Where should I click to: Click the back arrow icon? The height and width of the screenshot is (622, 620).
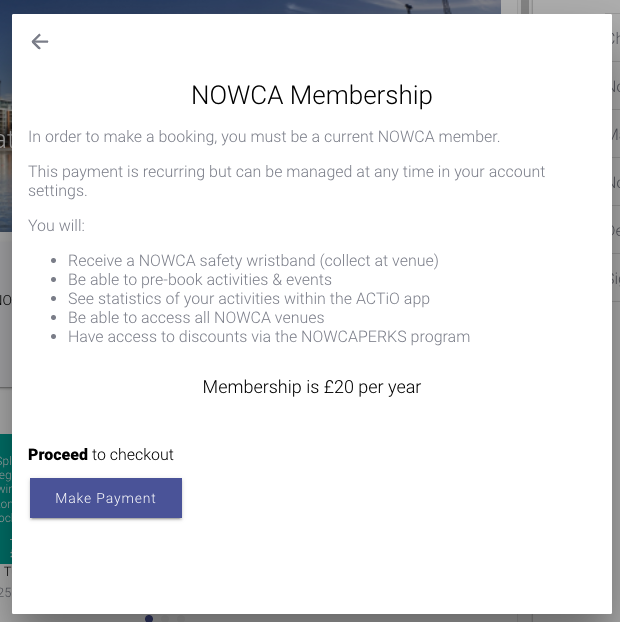pyautogui.click(x=40, y=41)
